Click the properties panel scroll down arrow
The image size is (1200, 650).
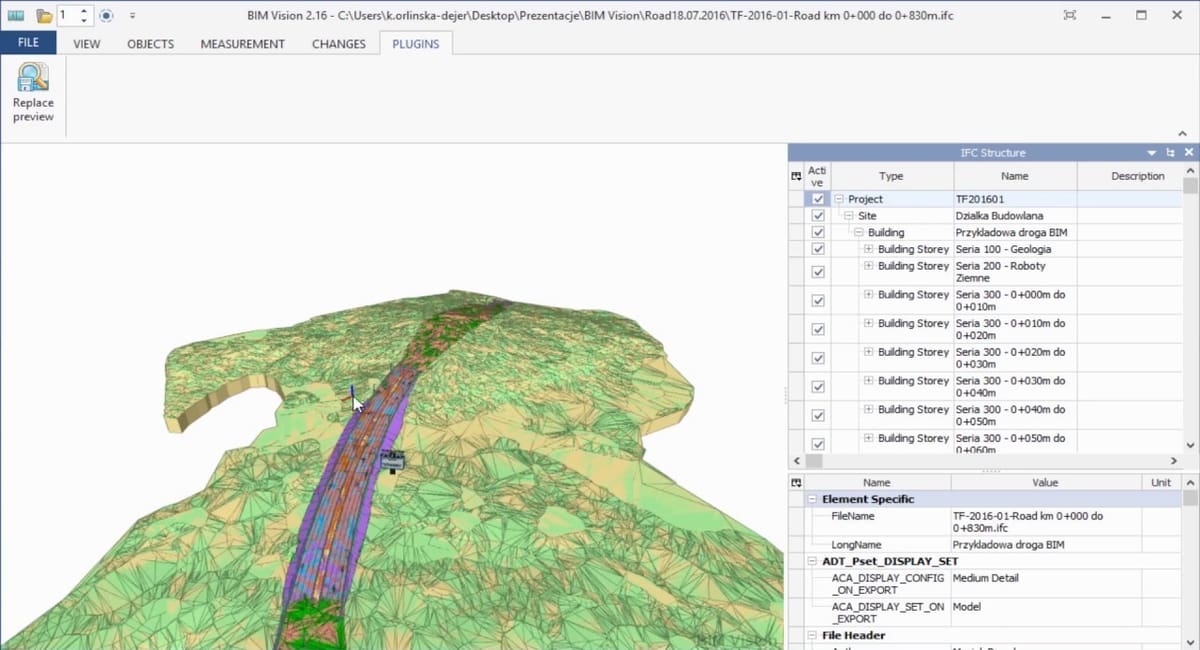point(1190,643)
